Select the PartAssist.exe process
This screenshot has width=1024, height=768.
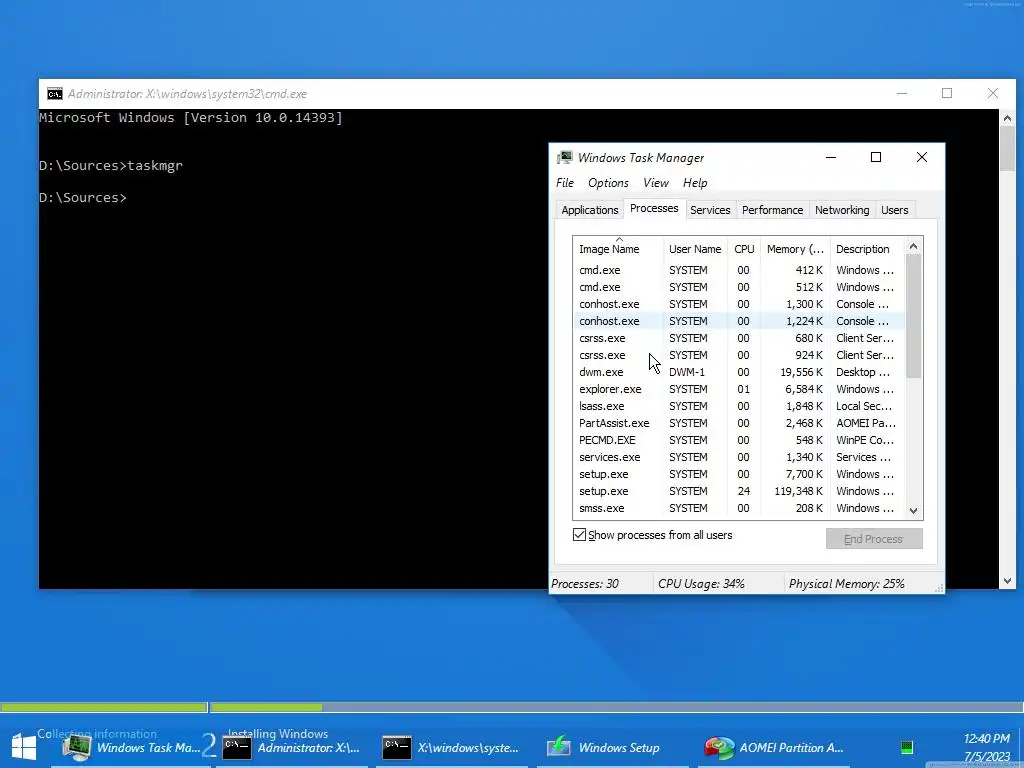pos(739,423)
